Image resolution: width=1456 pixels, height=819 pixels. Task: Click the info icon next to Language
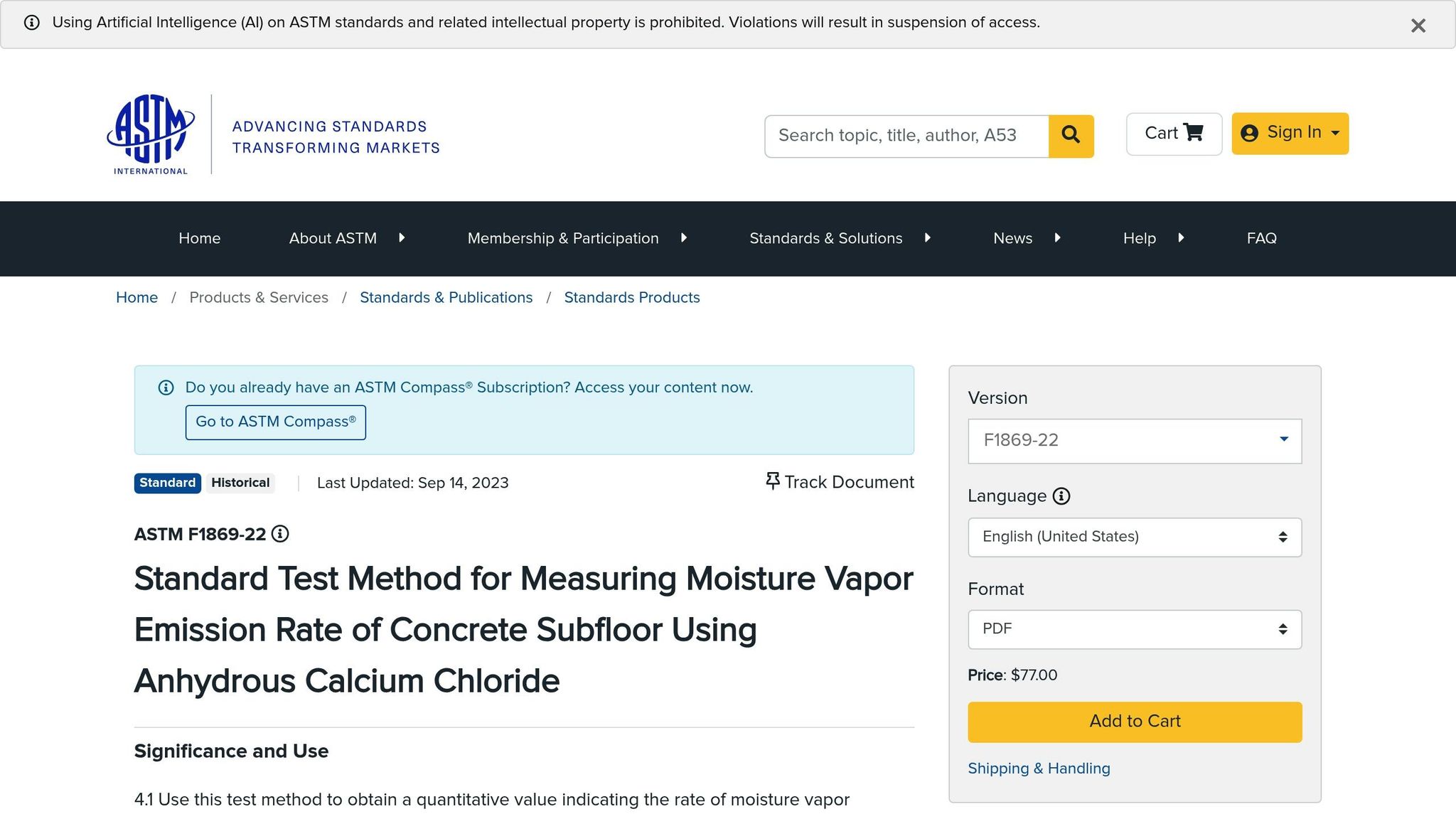pos(1061,496)
